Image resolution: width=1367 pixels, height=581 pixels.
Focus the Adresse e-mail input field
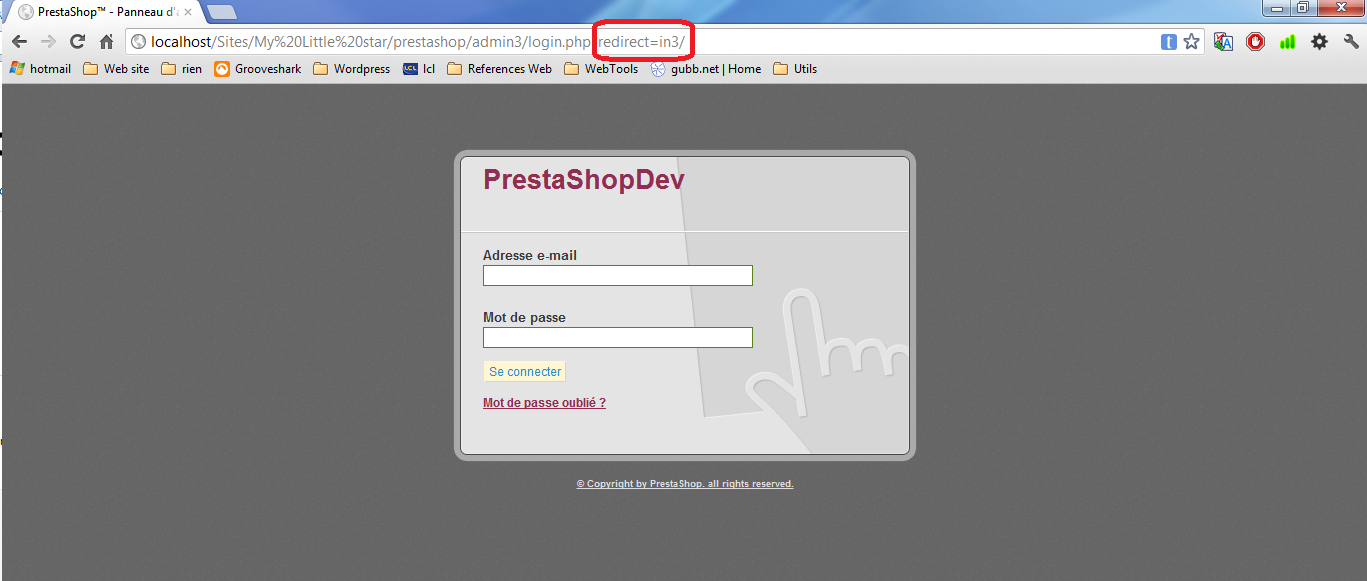point(618,276)
